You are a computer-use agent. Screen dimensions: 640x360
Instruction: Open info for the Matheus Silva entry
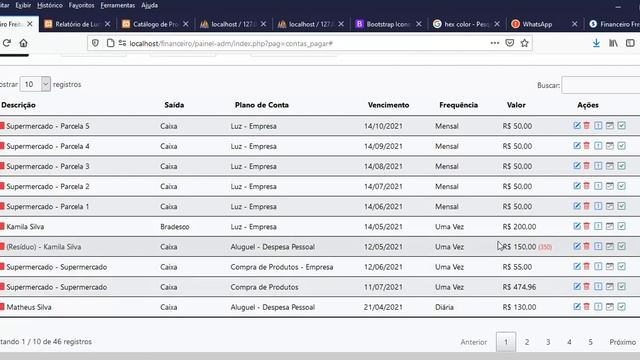pos(598,307)
